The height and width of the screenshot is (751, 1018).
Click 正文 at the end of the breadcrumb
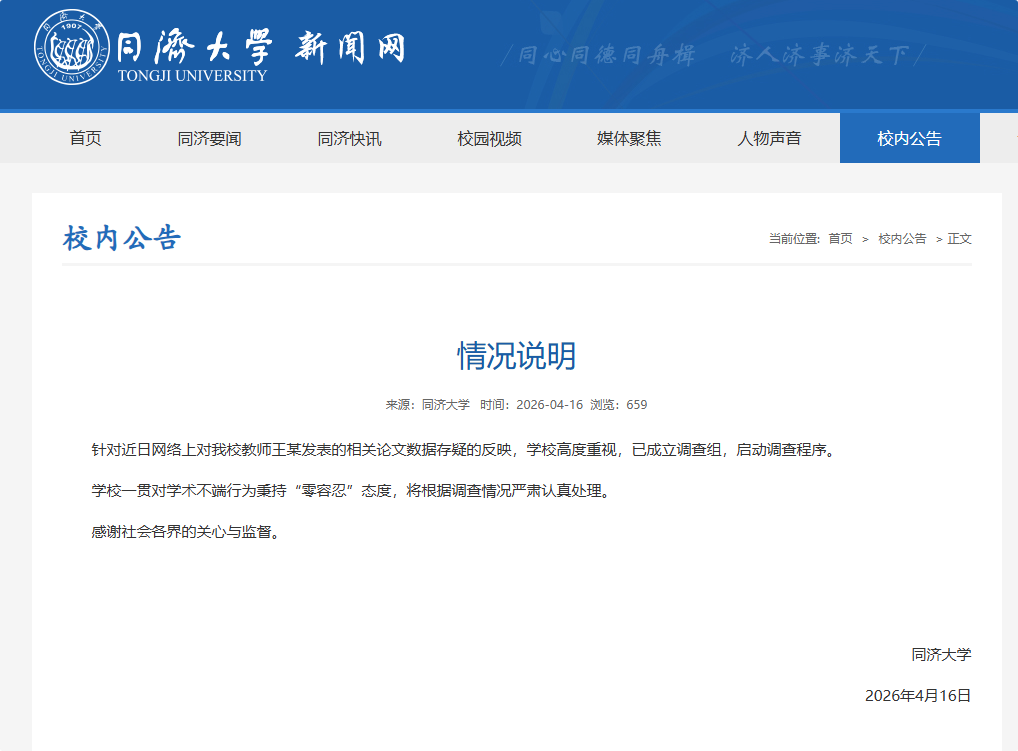click(x=959, y=239)
